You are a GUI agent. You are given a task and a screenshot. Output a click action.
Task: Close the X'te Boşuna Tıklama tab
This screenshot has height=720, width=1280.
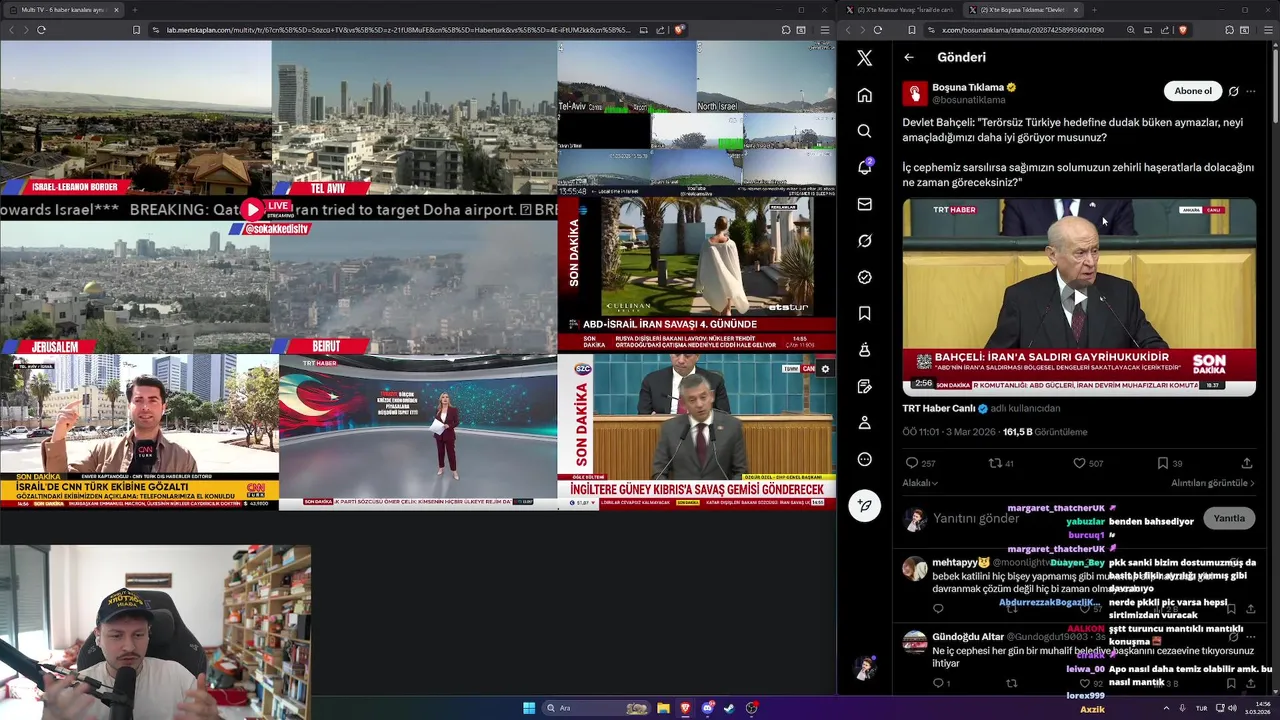tap(1076, 10)
